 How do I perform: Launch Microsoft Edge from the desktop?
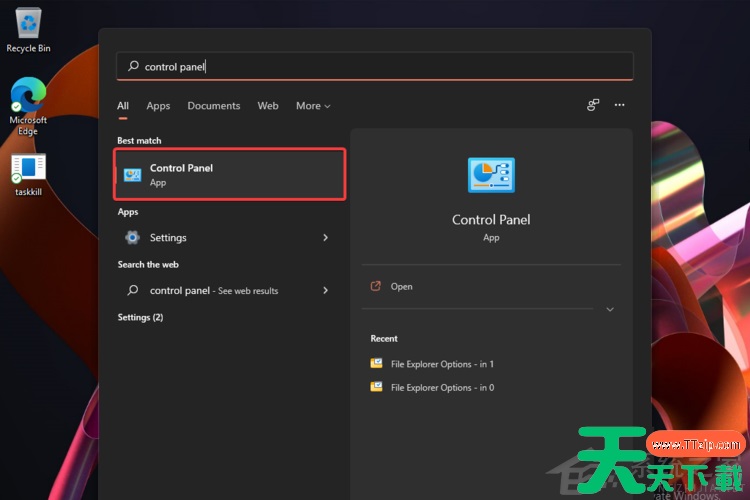pos(28,106)
